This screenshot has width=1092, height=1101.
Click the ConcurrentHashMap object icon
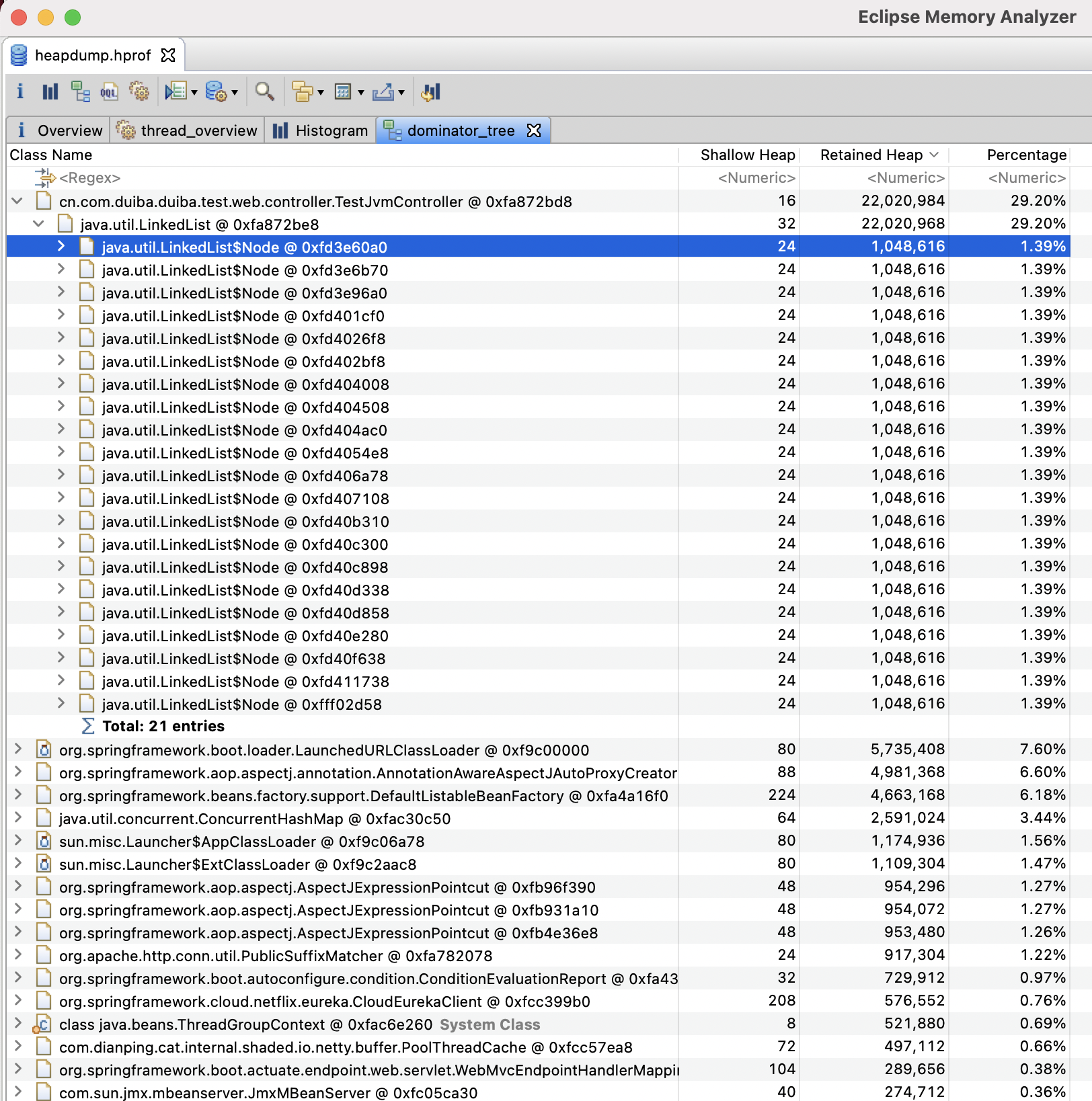(x=44, y=818)
